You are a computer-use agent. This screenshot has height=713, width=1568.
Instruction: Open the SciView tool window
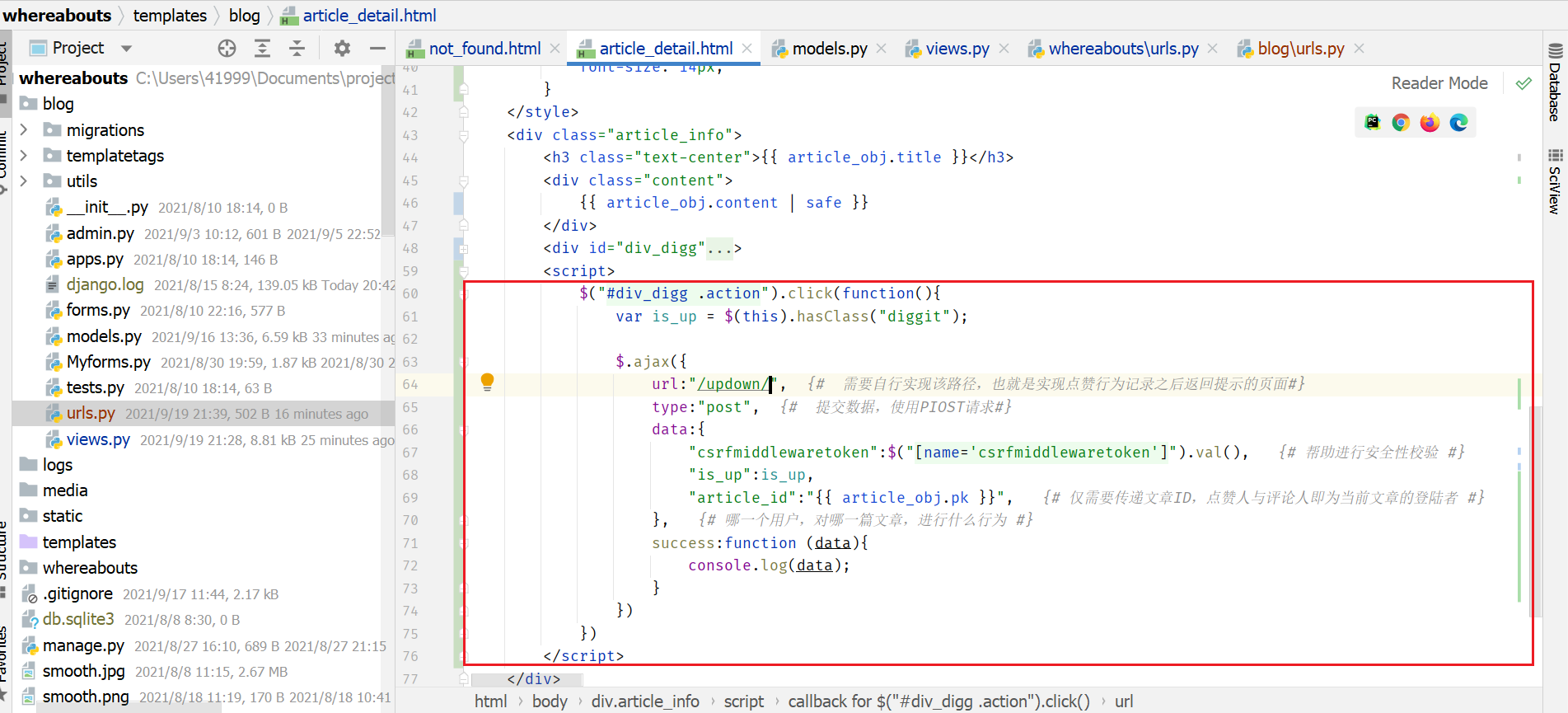pyautogui.click(x=1555, y=181)
